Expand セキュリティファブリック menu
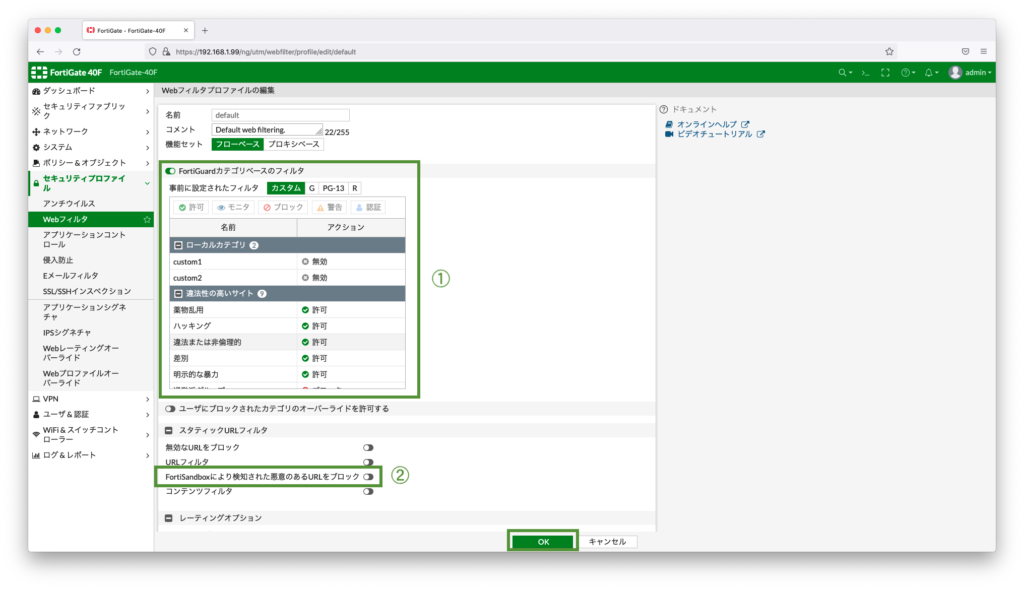 [x=148, y=112]
